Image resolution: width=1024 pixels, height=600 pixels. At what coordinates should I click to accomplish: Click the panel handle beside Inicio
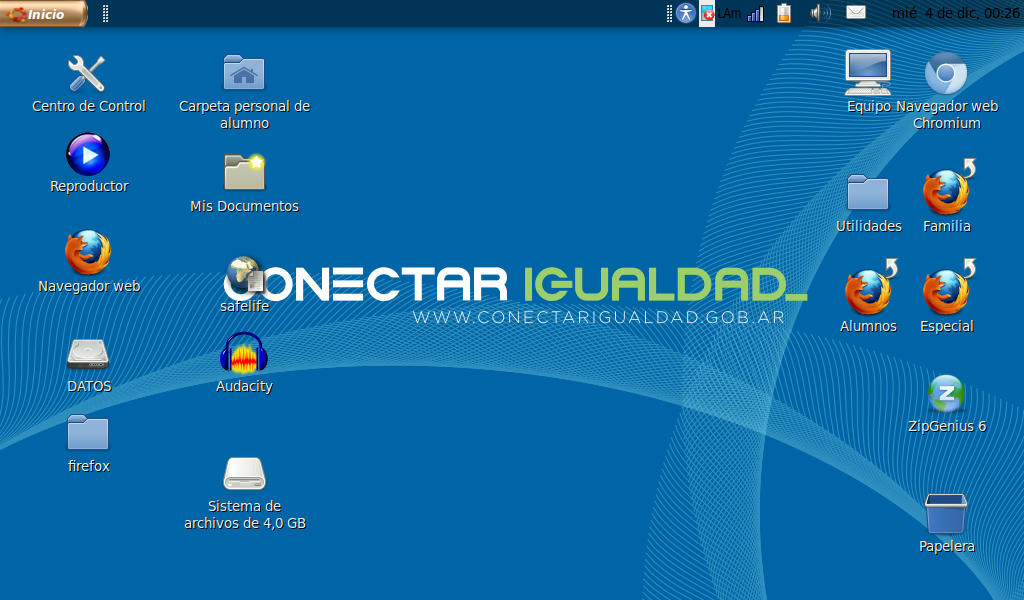coord(106,14)
